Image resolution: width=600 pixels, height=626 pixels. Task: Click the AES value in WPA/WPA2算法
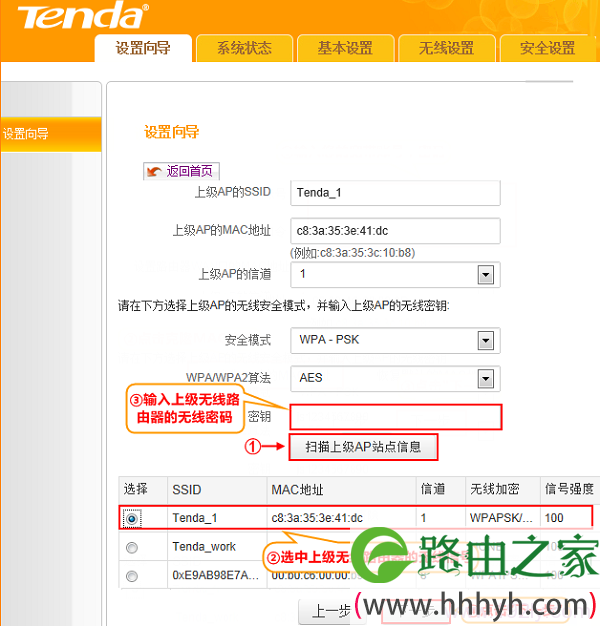[311, 378]
